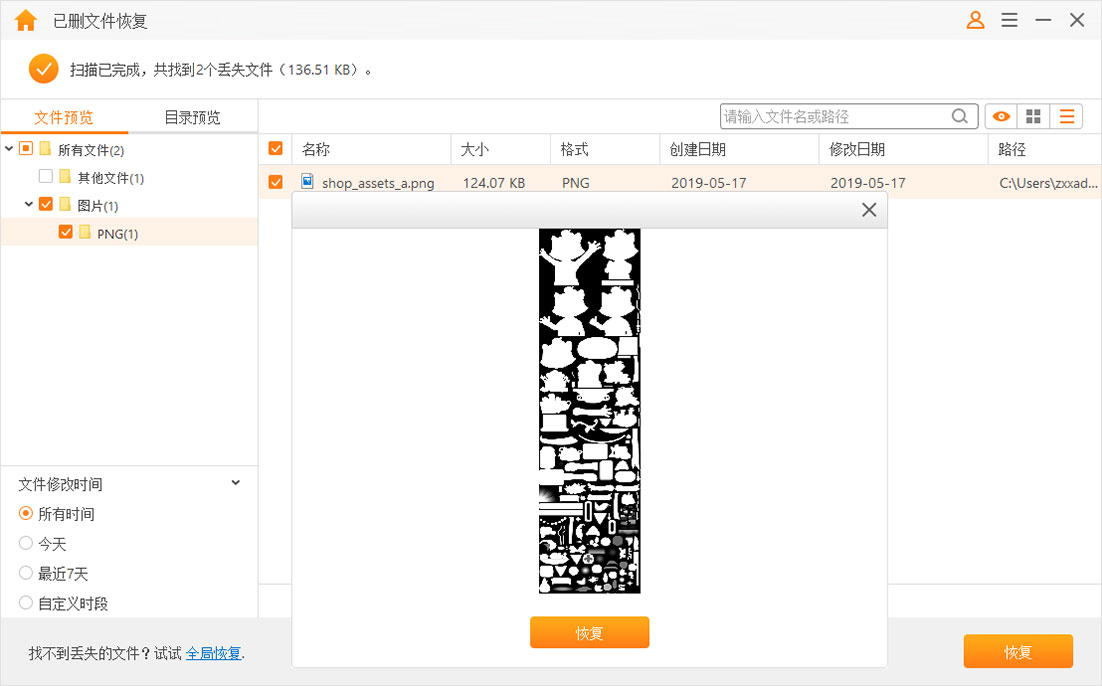The image size is (1102, 686).
Task: Collapse the 文件修改时间 filter section
Action: click(x=235, y=483)
